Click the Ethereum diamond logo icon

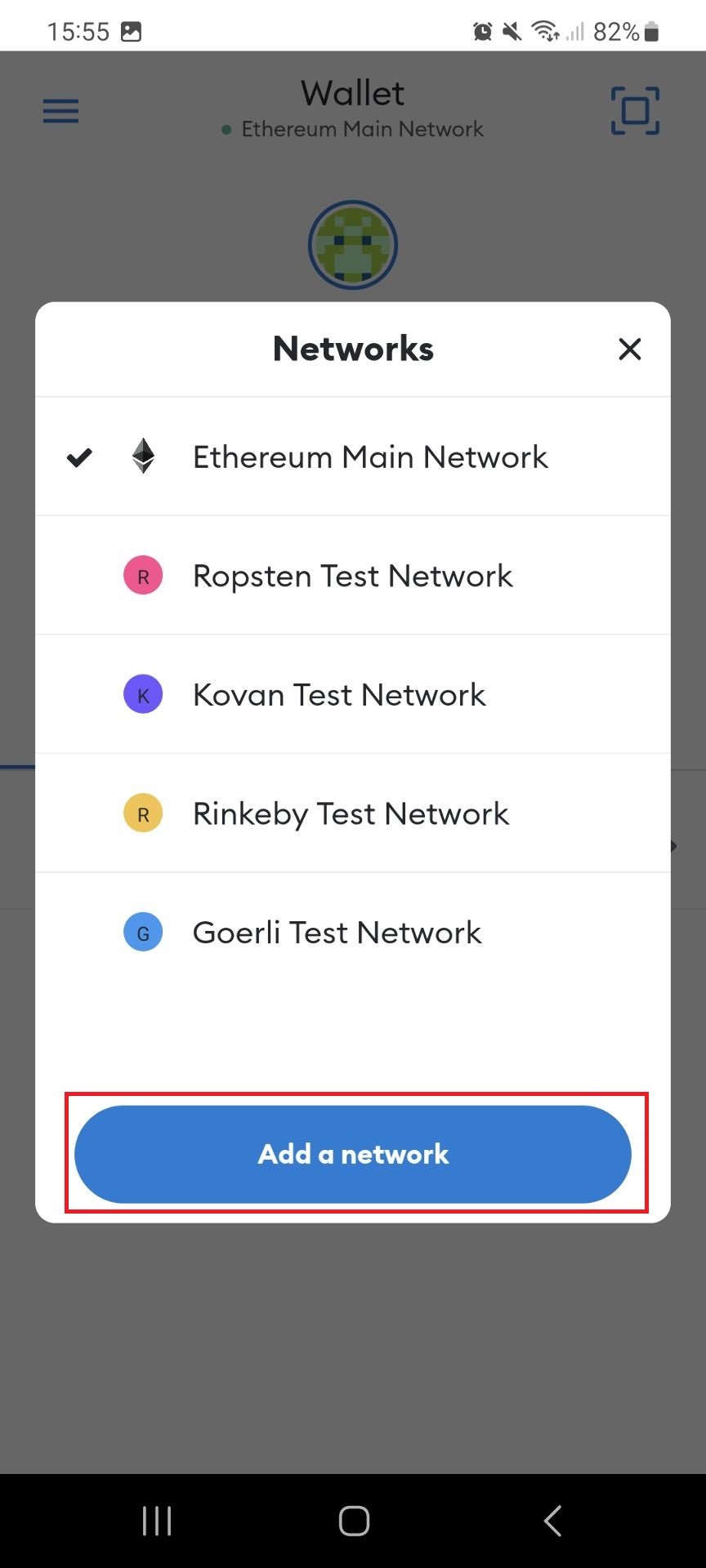click(x=144, y=457)
